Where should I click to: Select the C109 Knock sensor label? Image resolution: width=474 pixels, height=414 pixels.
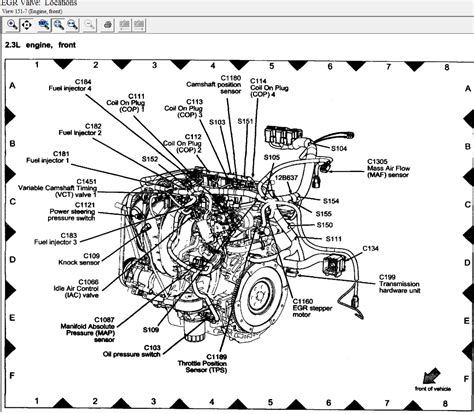(79, 259)
